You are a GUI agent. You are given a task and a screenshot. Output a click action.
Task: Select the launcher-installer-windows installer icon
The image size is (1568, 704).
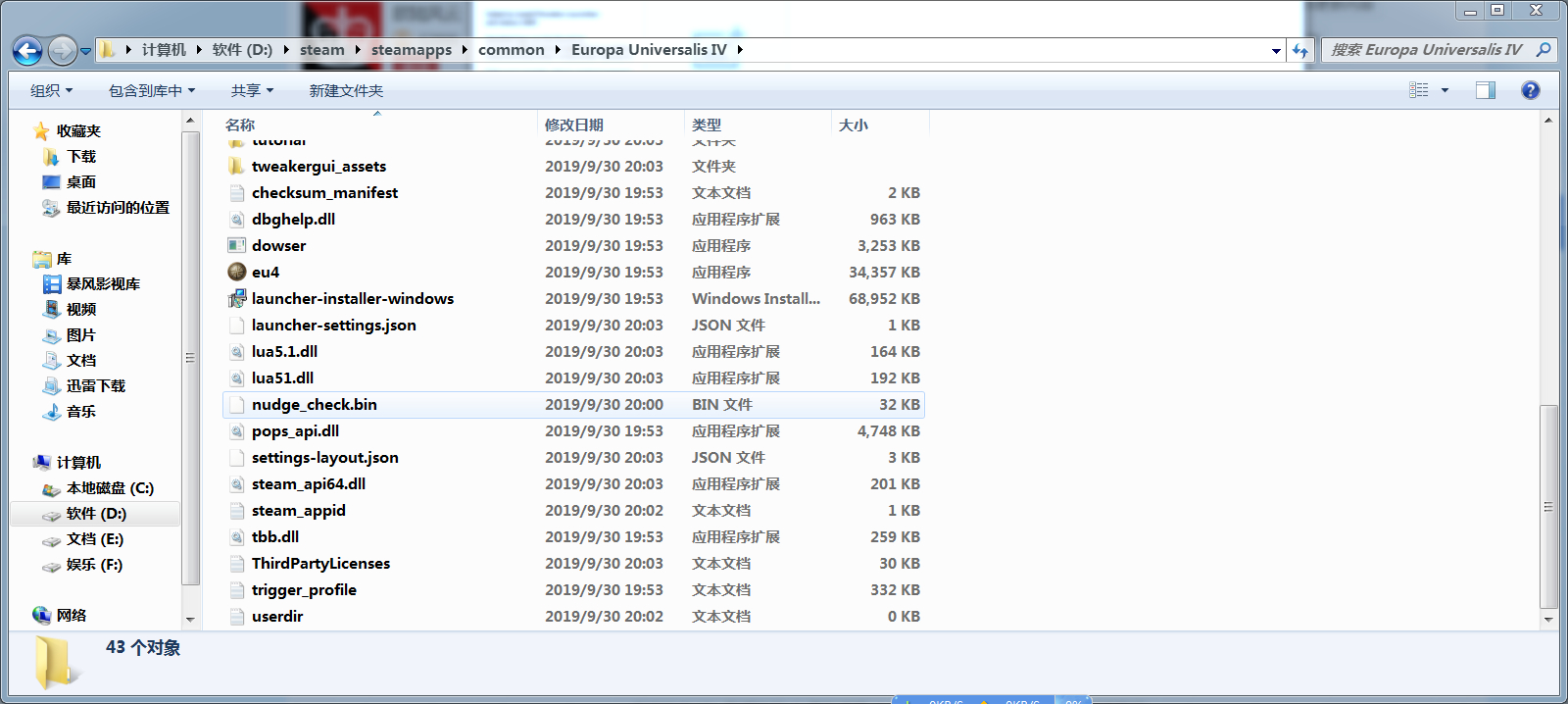(x=236, y=299)
